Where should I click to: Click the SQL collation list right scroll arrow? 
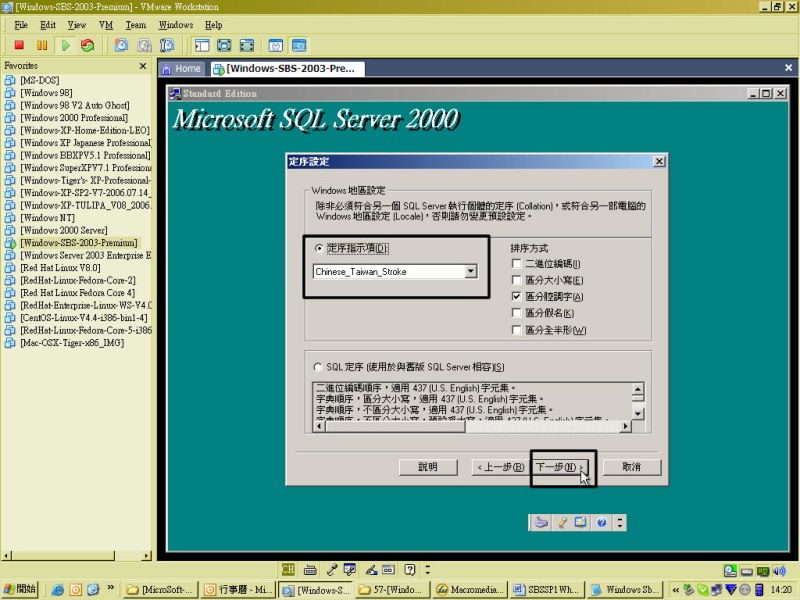[626, 426]
